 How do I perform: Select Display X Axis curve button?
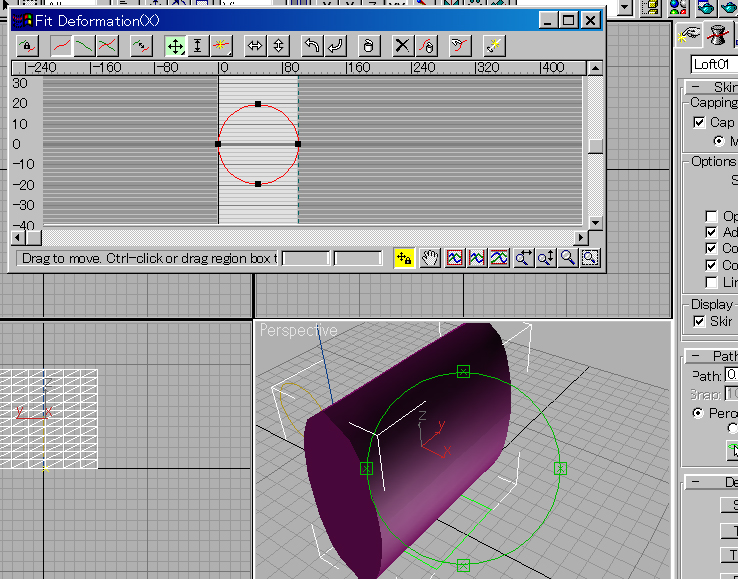(x=62, y=46)
